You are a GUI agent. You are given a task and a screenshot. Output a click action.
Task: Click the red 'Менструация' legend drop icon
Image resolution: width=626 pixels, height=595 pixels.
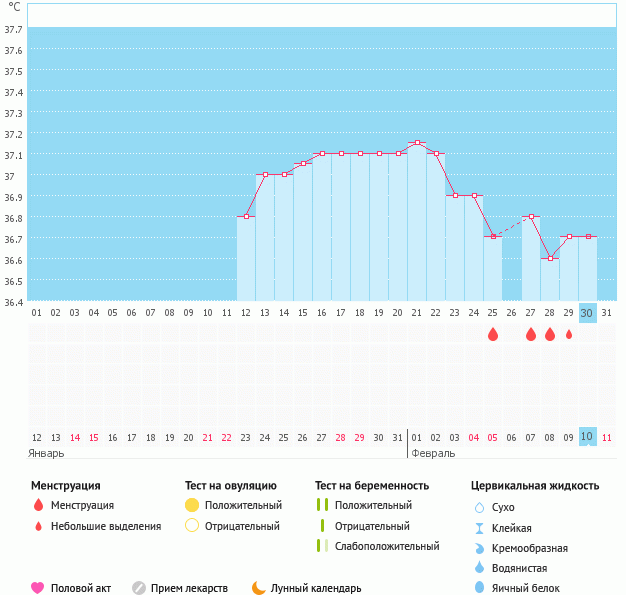pyautogui.click(x=38, y=505)
